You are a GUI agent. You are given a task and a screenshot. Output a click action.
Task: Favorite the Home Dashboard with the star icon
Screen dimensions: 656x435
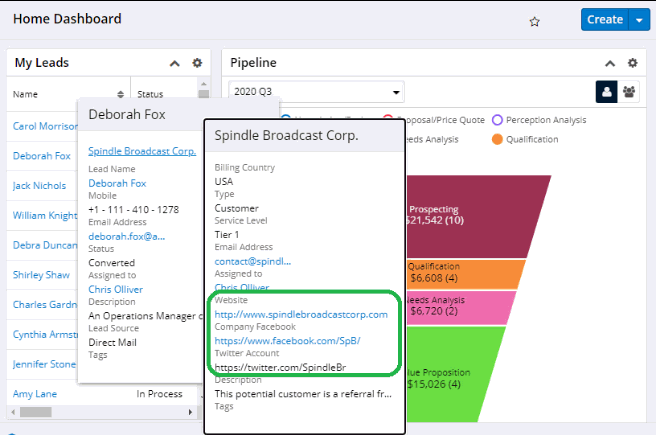[x=534, y=21]
